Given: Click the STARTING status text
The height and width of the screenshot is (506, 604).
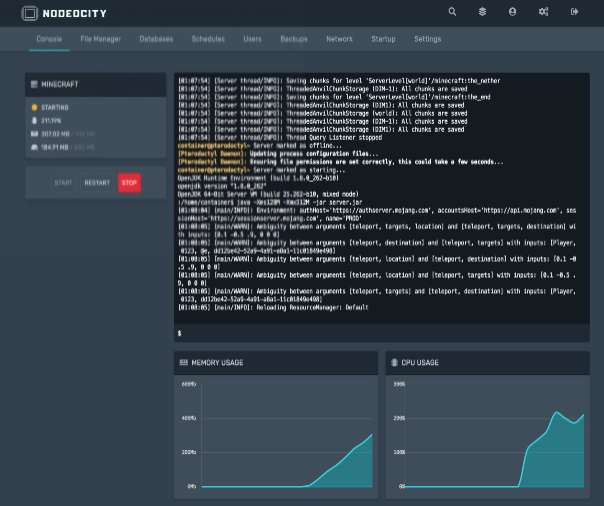Looking at the screenshot, I should (55, 107).
